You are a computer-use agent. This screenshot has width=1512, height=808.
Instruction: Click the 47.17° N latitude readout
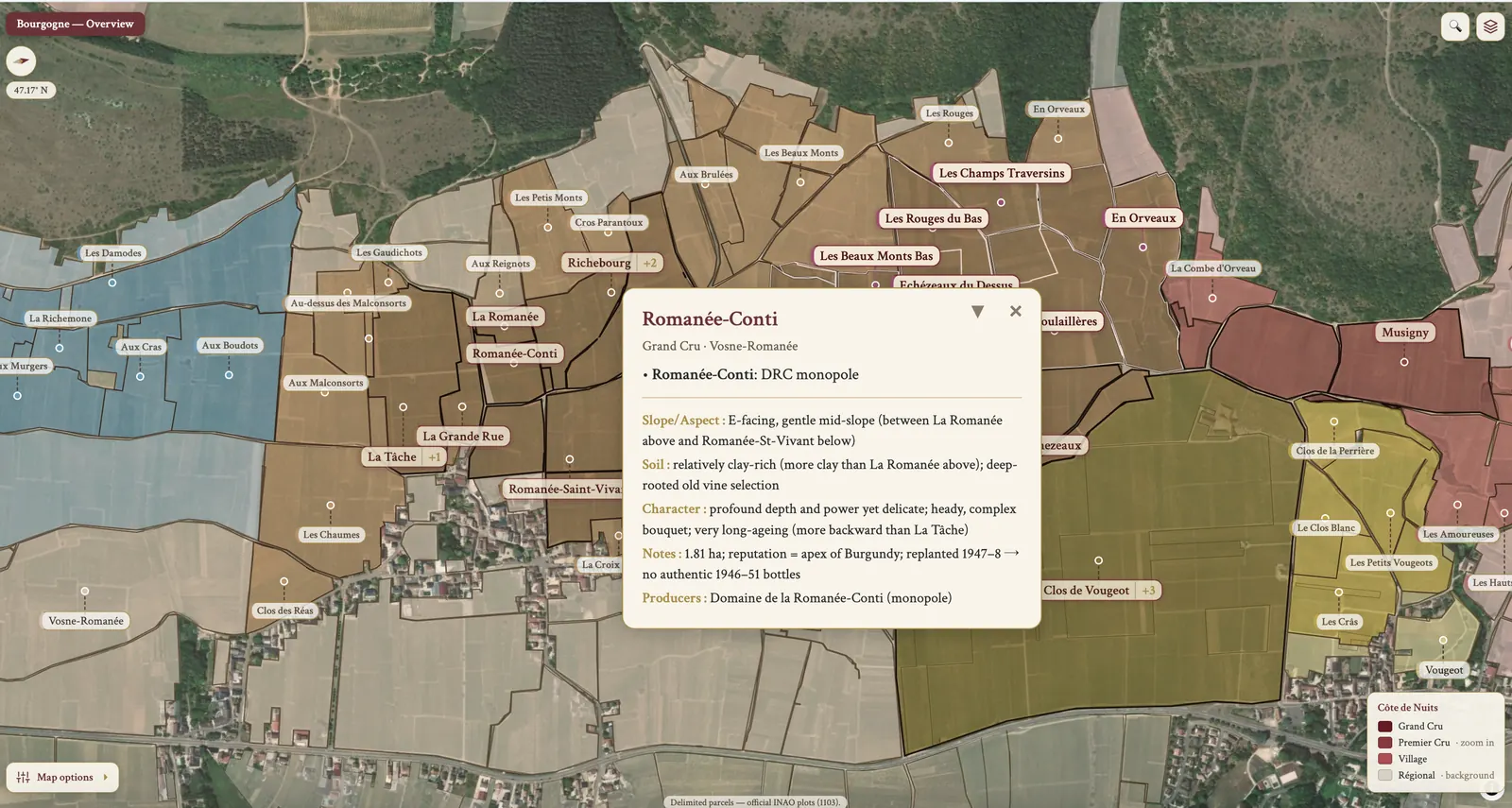click(x=31, y=91)
